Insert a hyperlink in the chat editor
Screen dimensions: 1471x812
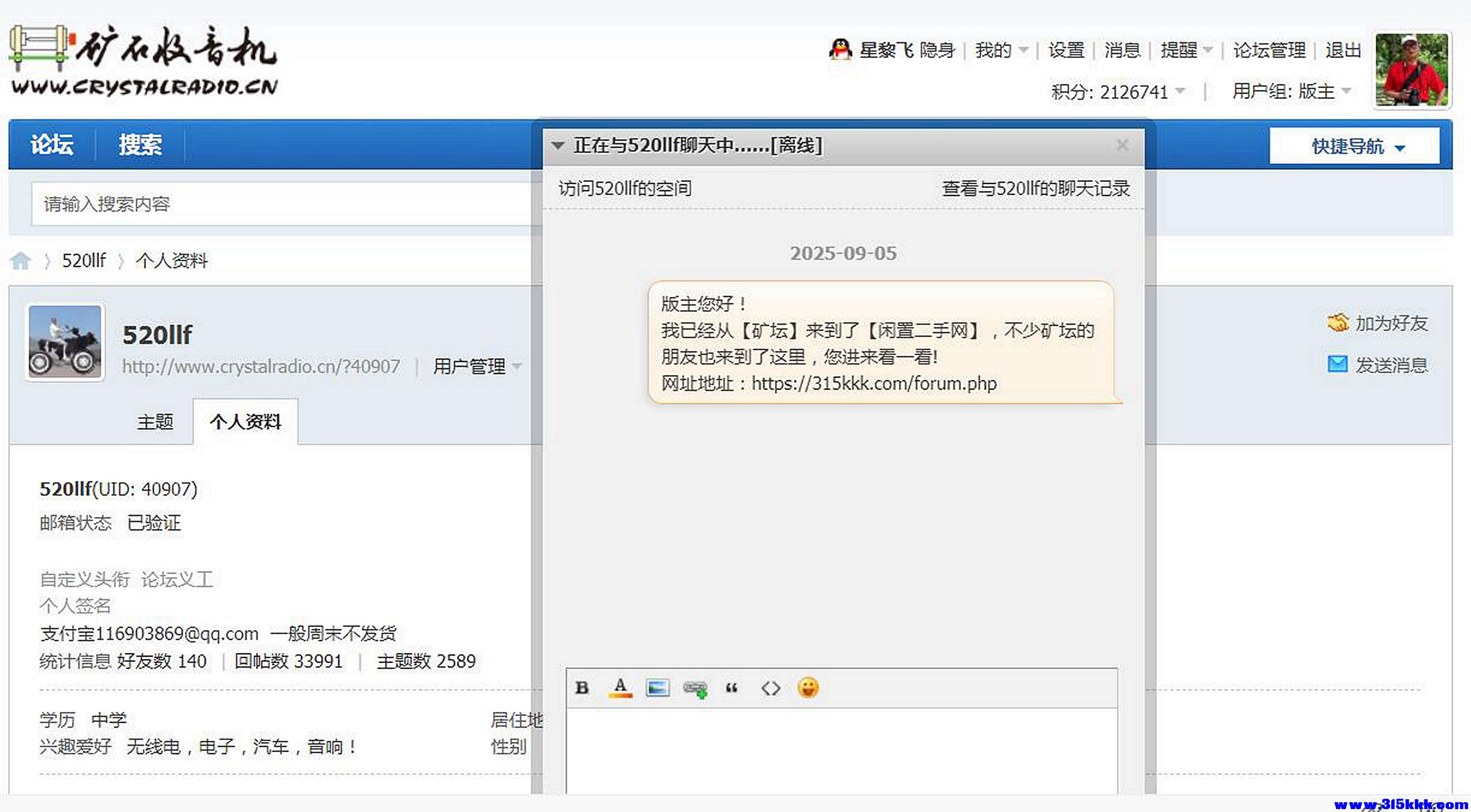(x=695, y=688)
